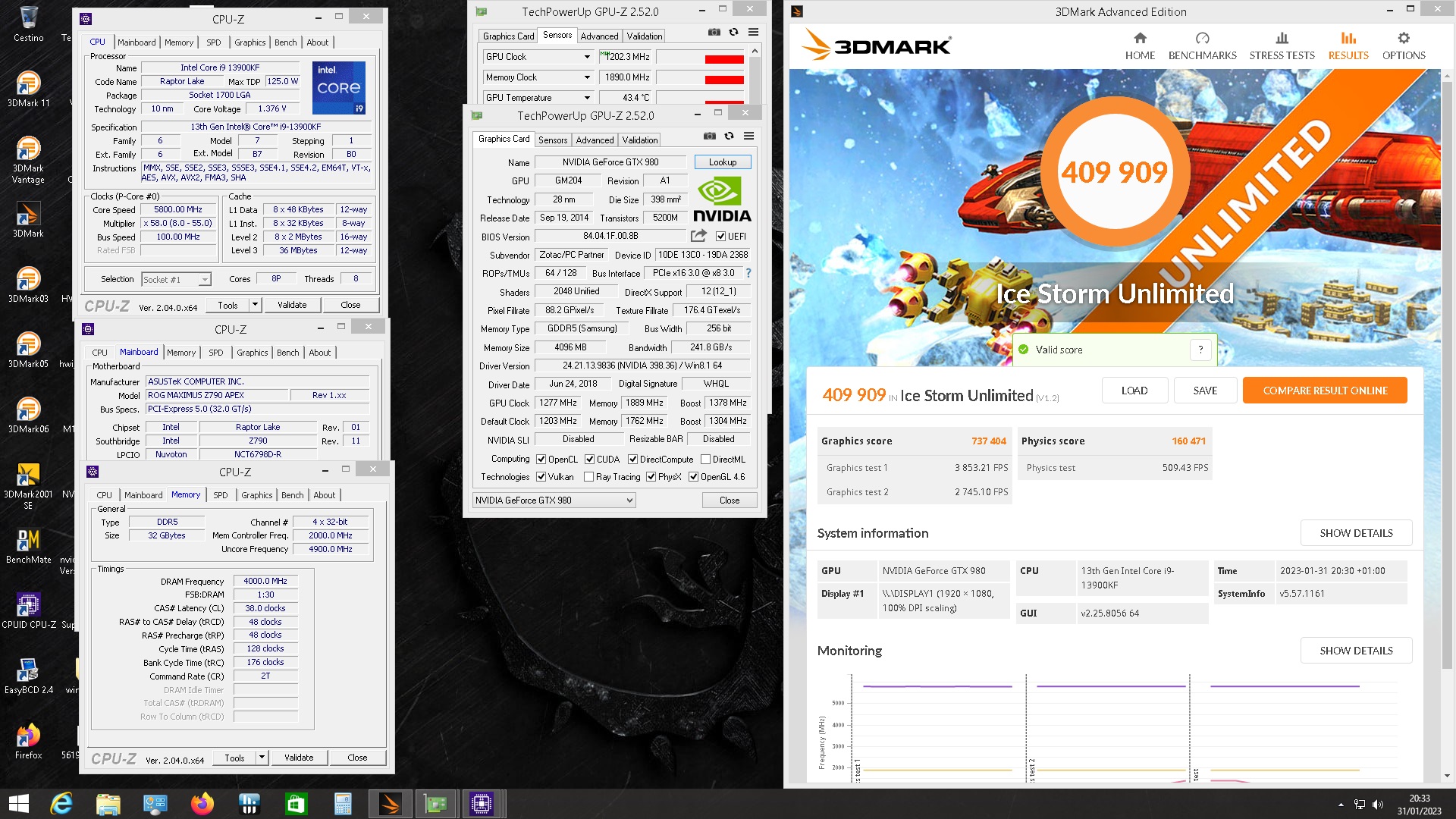Toggle the DirectML checkbox
1456x819 pixels.
tap(705, 459)
